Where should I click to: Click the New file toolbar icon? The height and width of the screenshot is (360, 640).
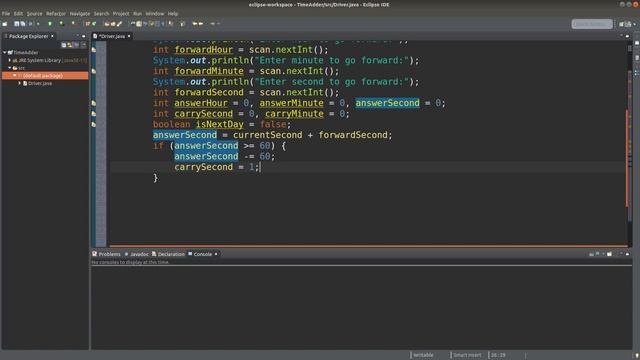coord(5,24)
